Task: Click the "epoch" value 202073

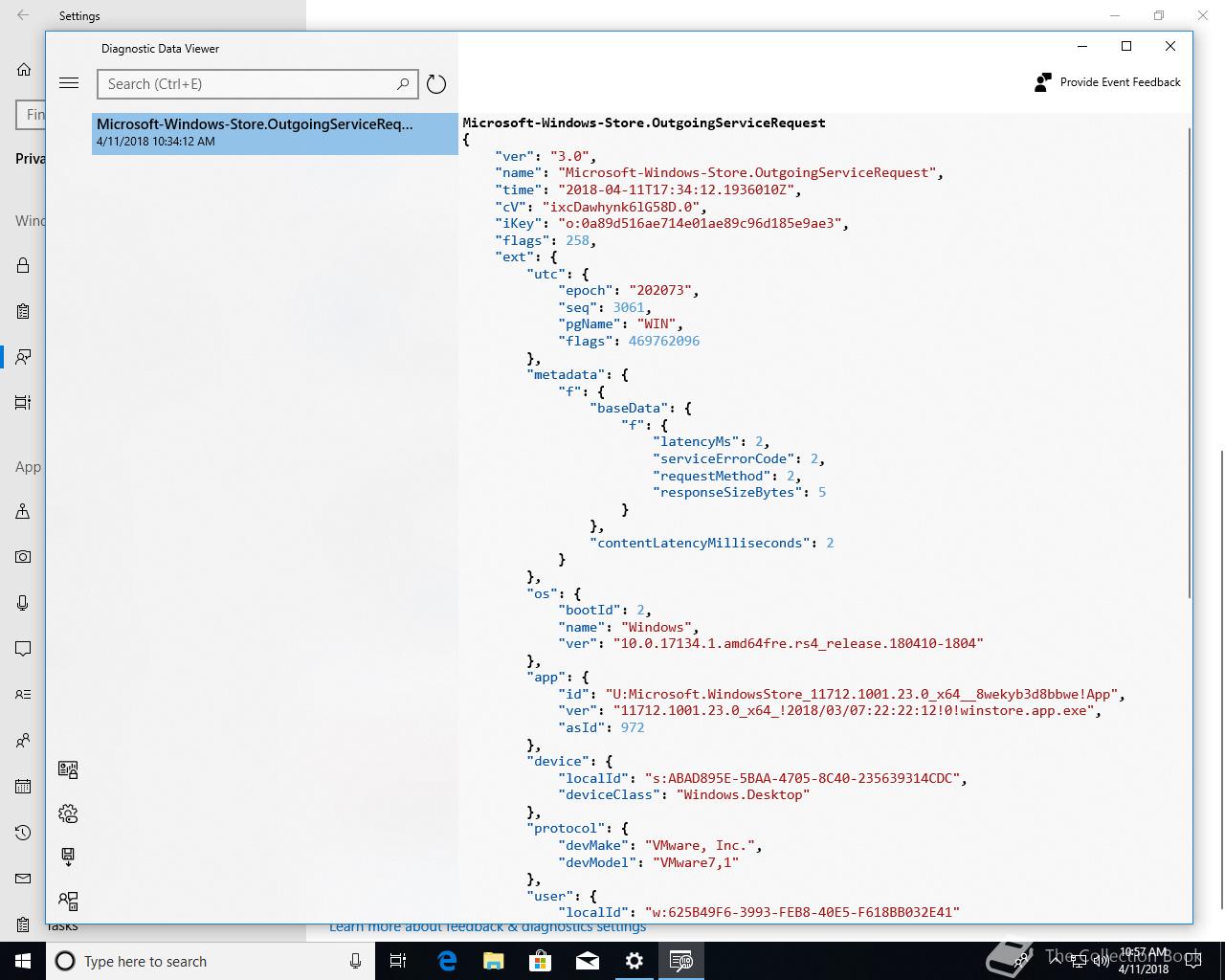Action: click(662, 290)
